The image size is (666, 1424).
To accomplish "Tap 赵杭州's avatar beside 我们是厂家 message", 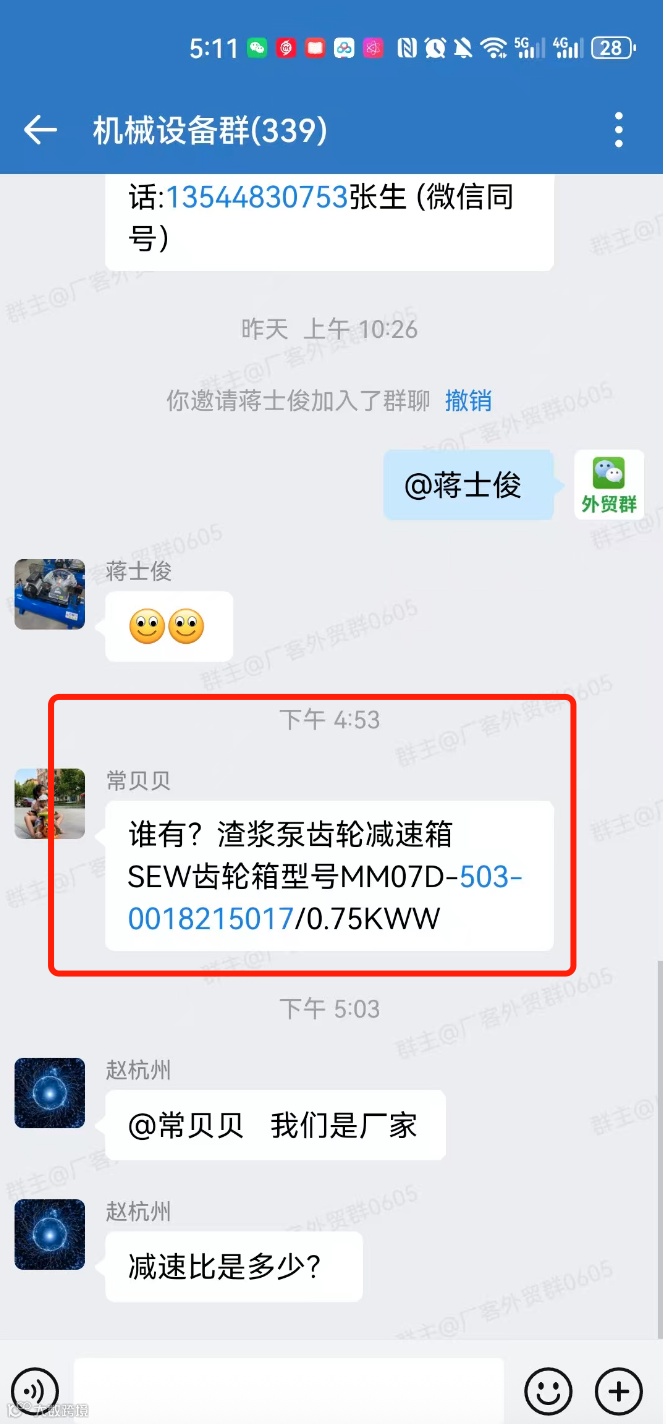I will [x=50, y=1093].
